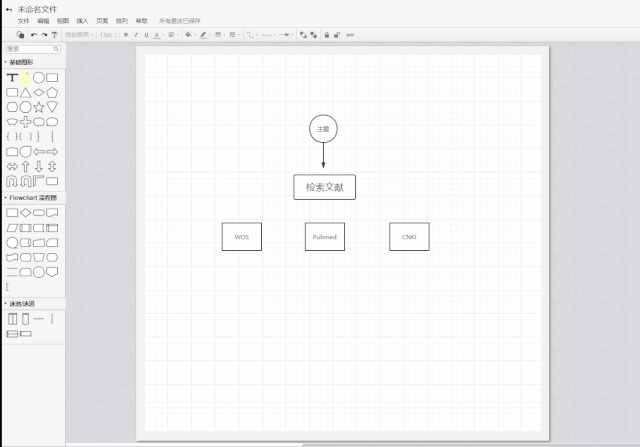640x447 pixels.
Task: Click the back arrow beside file title
Action: (8, 8)
